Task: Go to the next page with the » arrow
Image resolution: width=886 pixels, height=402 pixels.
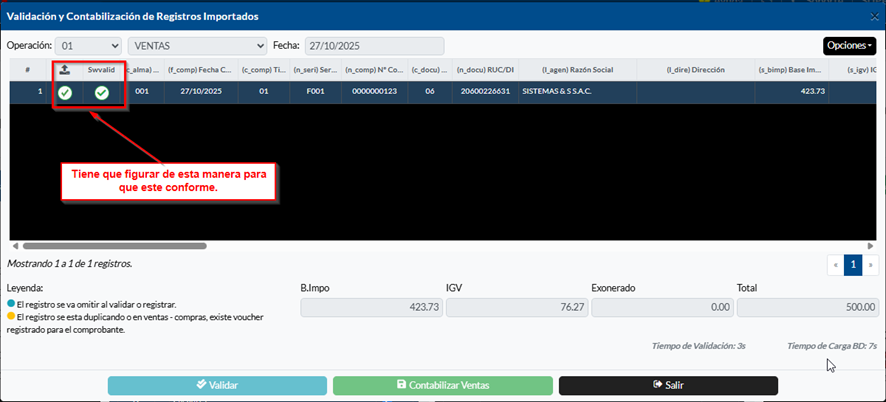Action: coord(870,265)
